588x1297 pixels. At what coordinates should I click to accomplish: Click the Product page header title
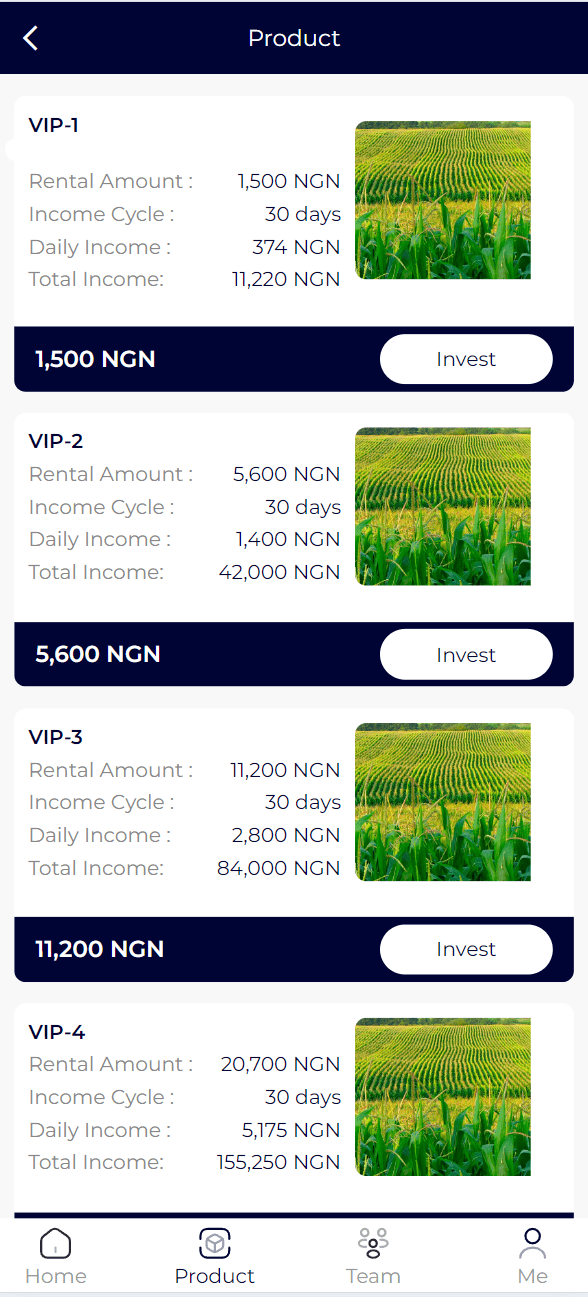pos(294,38)
